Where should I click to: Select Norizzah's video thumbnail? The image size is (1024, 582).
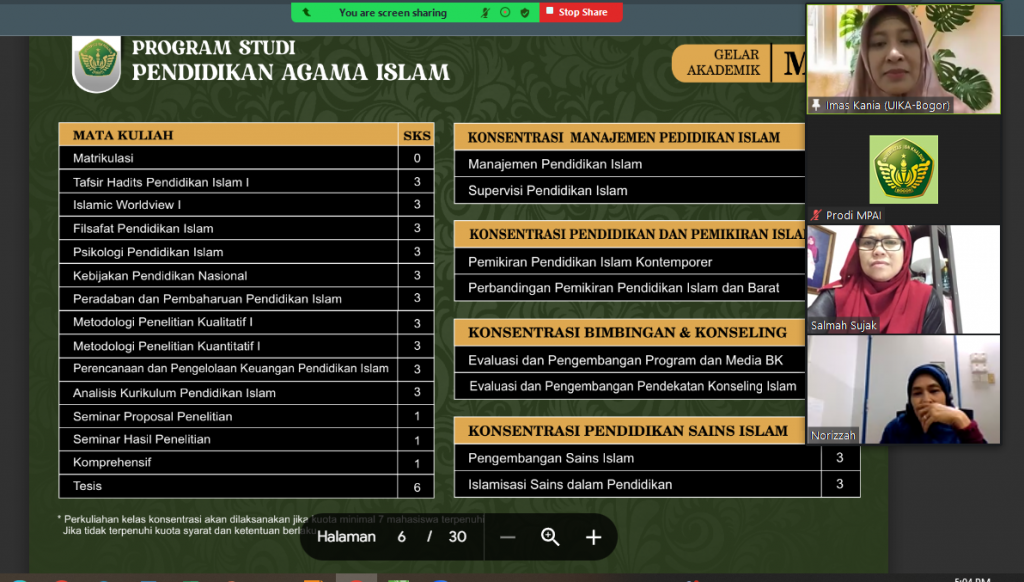[x=904, y=390]
